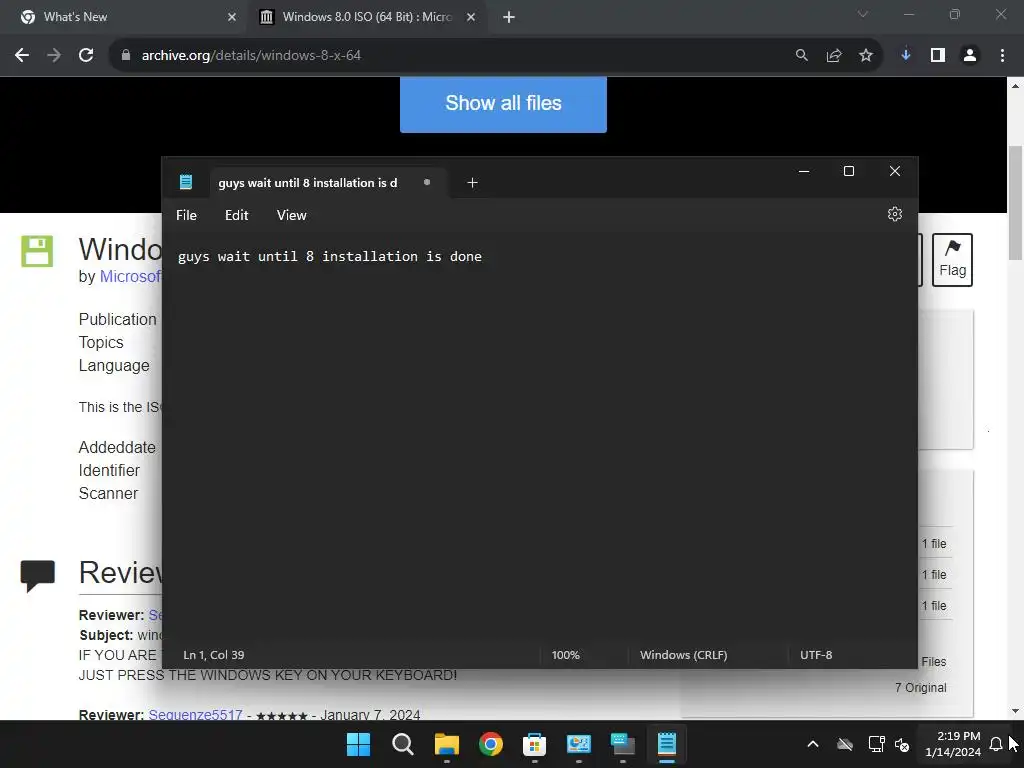Switch to the Windows 8.0 ISO Chrome tab
This screenshot has height=768, width=1024.
[x=366, y=17]
